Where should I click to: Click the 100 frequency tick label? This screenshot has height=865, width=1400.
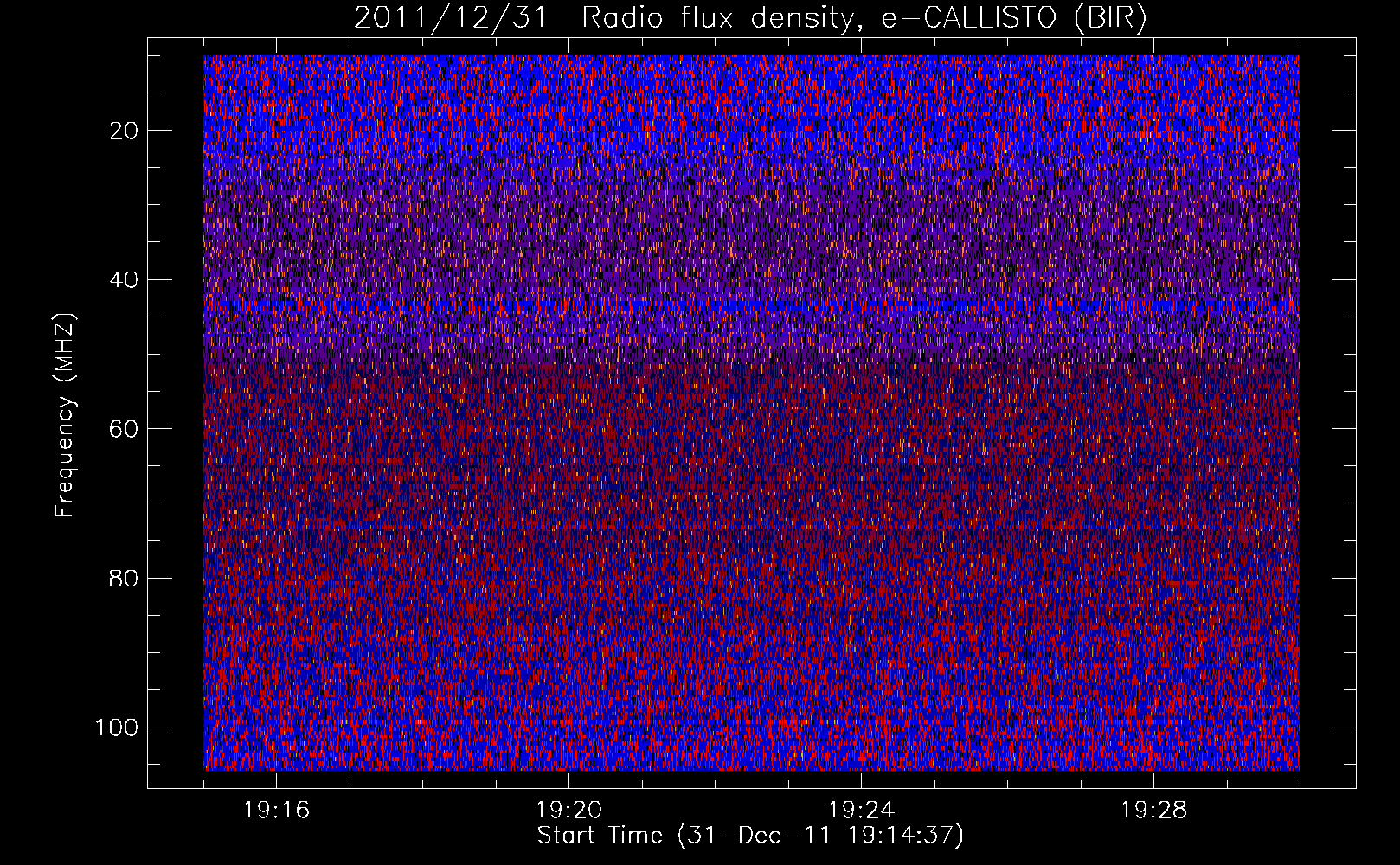117,727
